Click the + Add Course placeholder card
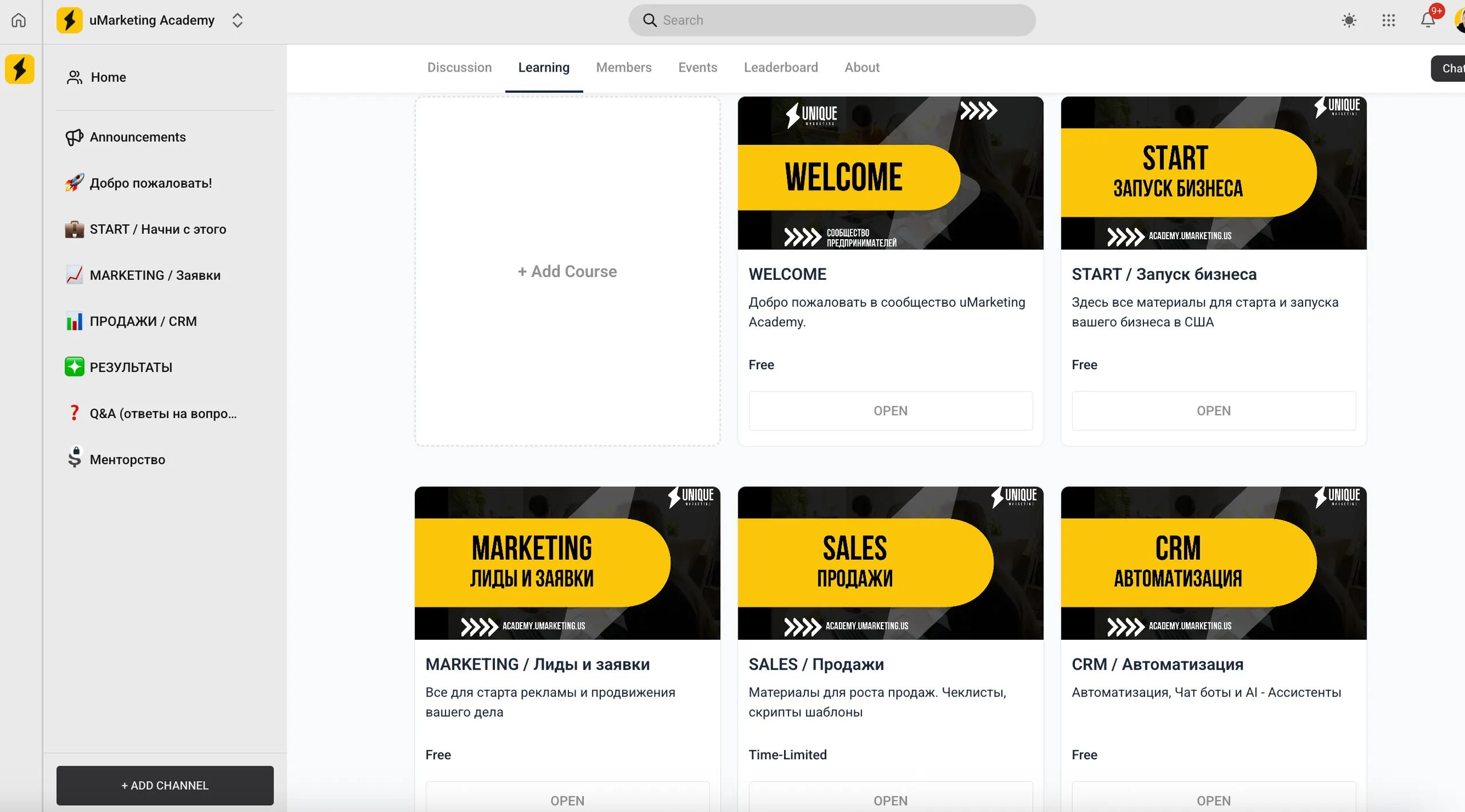This screenshot has height=812, width=1465. point(567,271)
